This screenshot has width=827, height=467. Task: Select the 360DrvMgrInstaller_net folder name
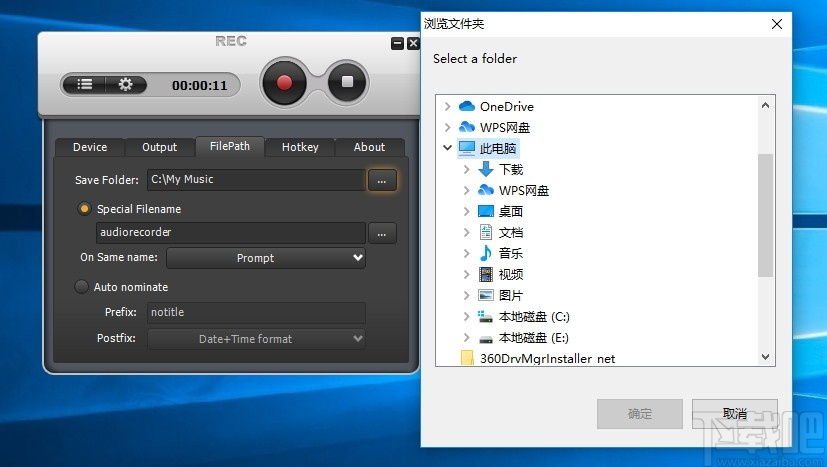[547, 359]
